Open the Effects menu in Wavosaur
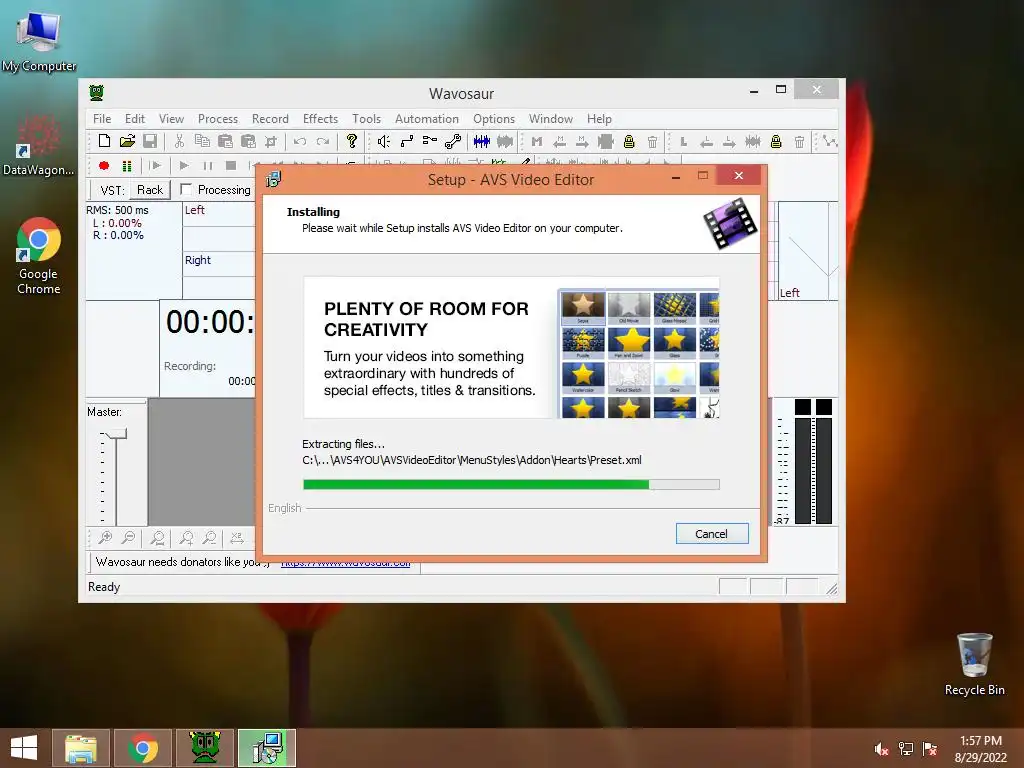Viewport: 1024px width, 768px height. [320, 119]
